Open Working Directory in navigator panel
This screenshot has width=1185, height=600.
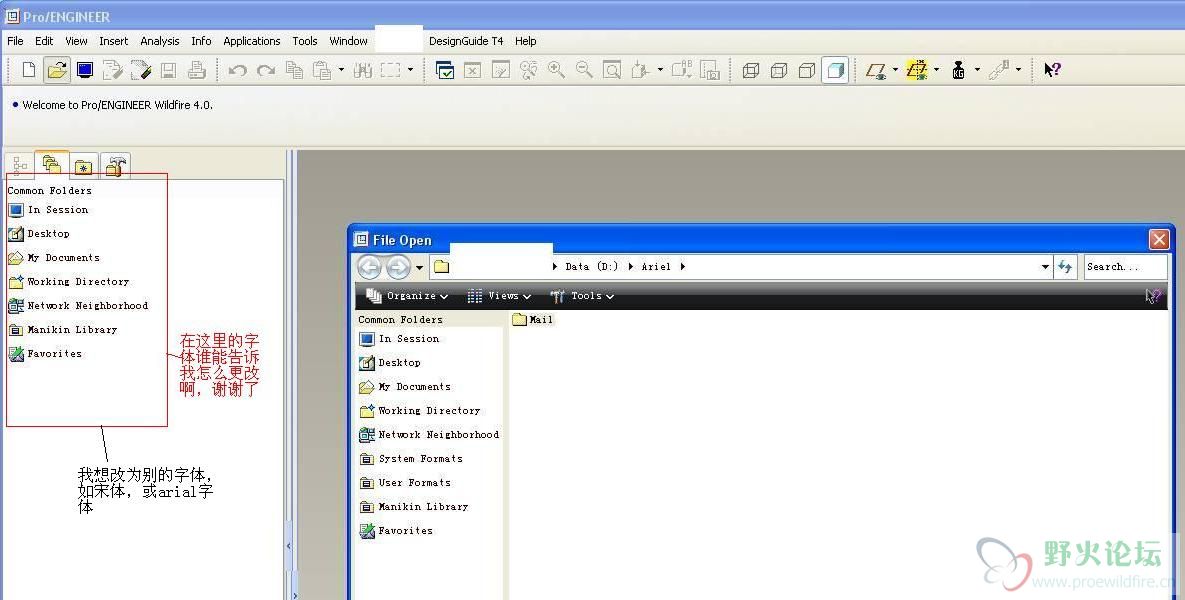coord(69,282)
